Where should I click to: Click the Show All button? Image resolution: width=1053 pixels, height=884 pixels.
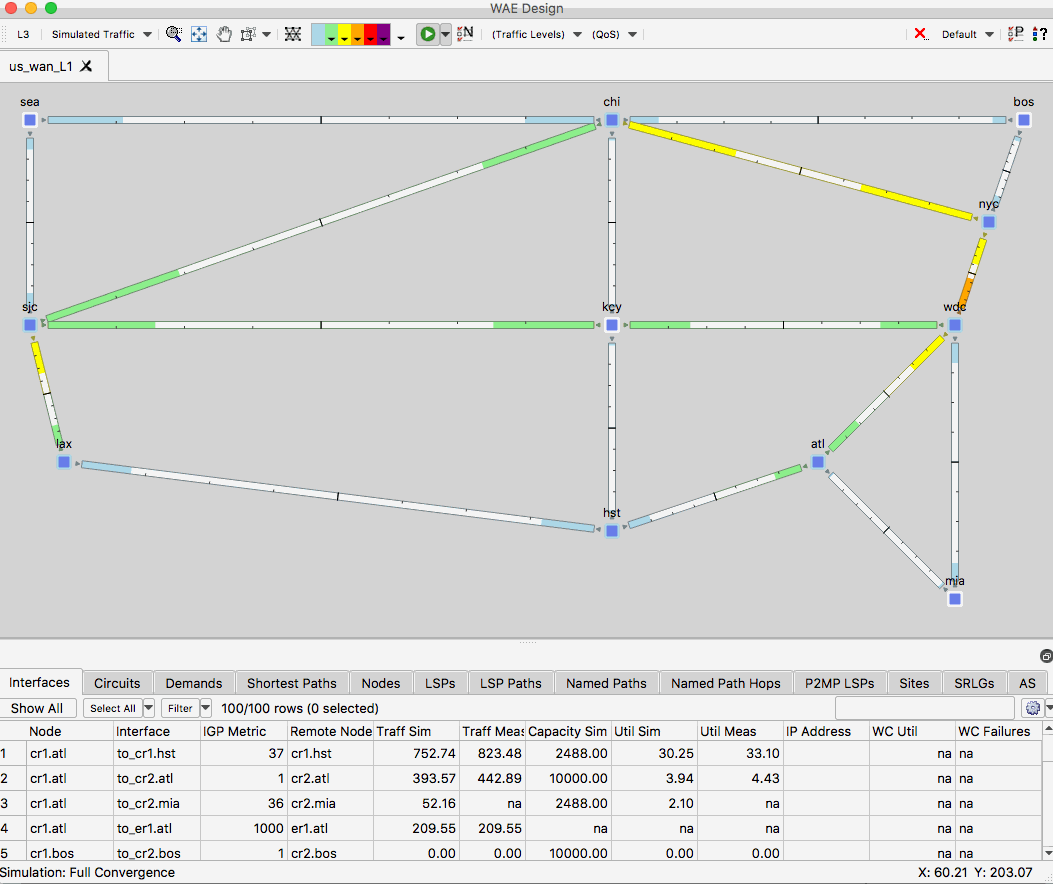pyautogui.click(x=37, y=708)
